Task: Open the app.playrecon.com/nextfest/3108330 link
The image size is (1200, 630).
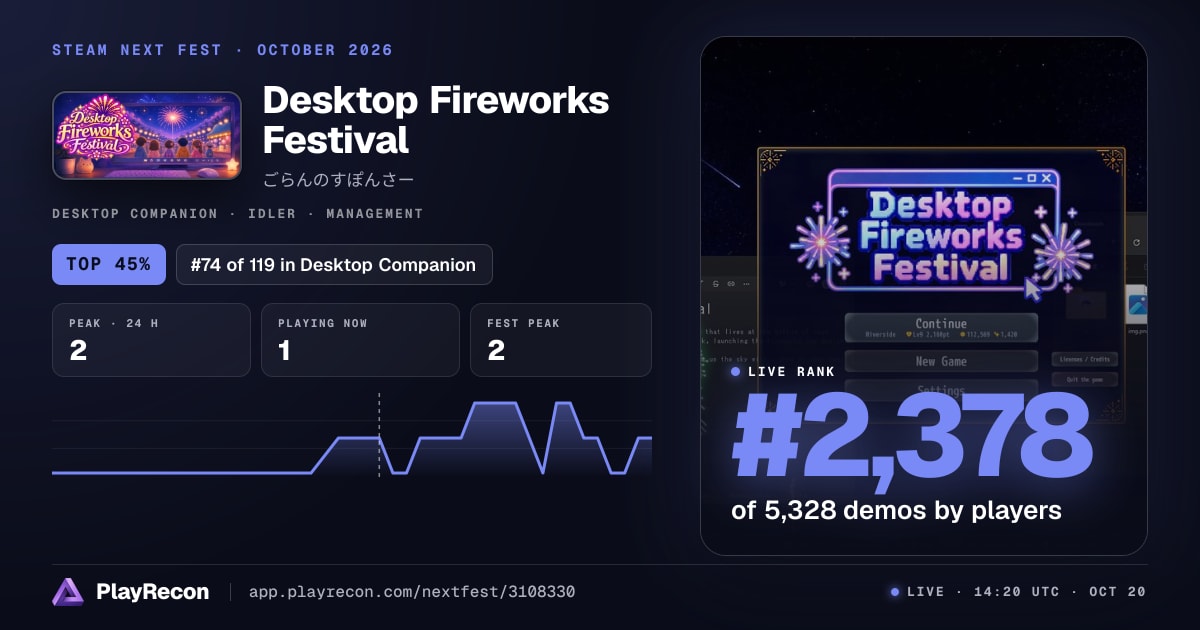Action: tap(411, 592)
